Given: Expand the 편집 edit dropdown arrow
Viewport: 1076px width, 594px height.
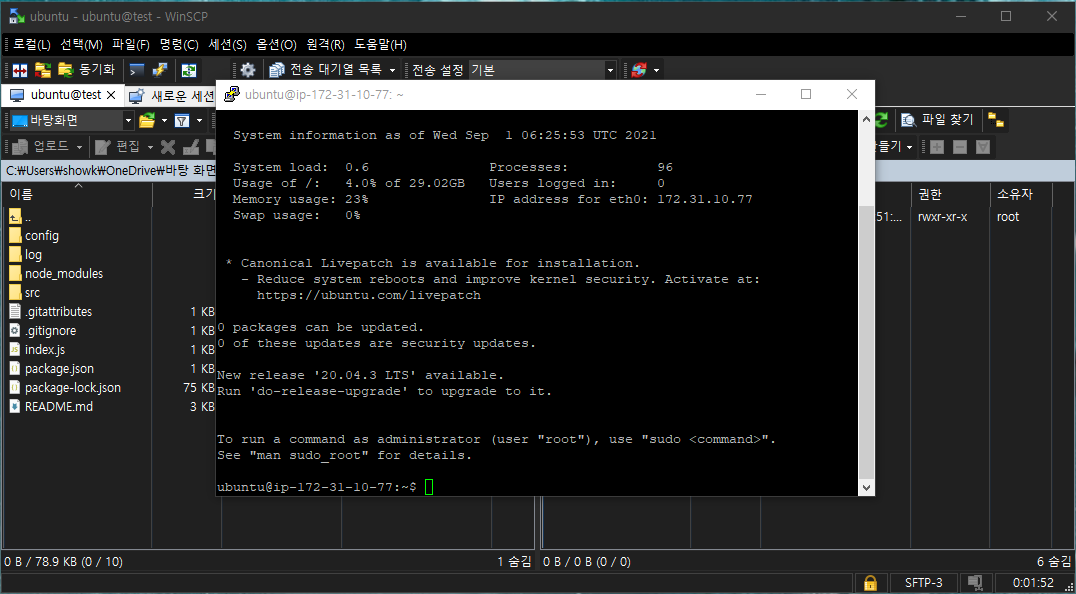Looking at the screenshot, I should [x=150, y=147].
